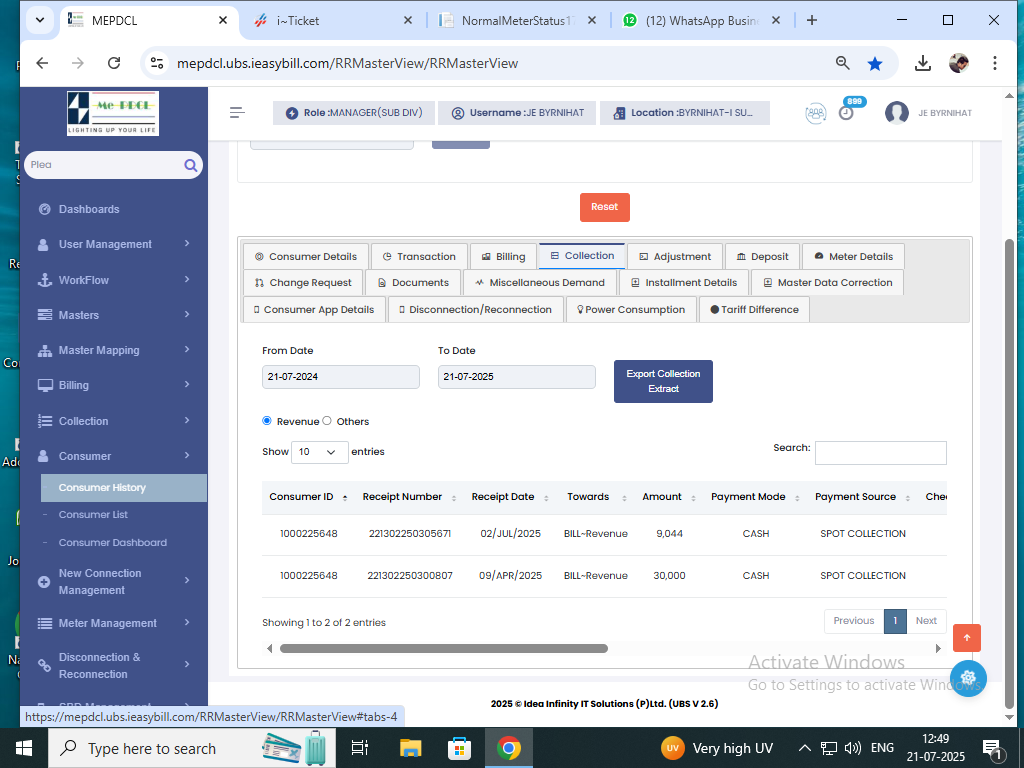This screenshot has height=768, width=1024.
Task: Open Consumer Dashboard sidebar link
Action: (112, 543)
